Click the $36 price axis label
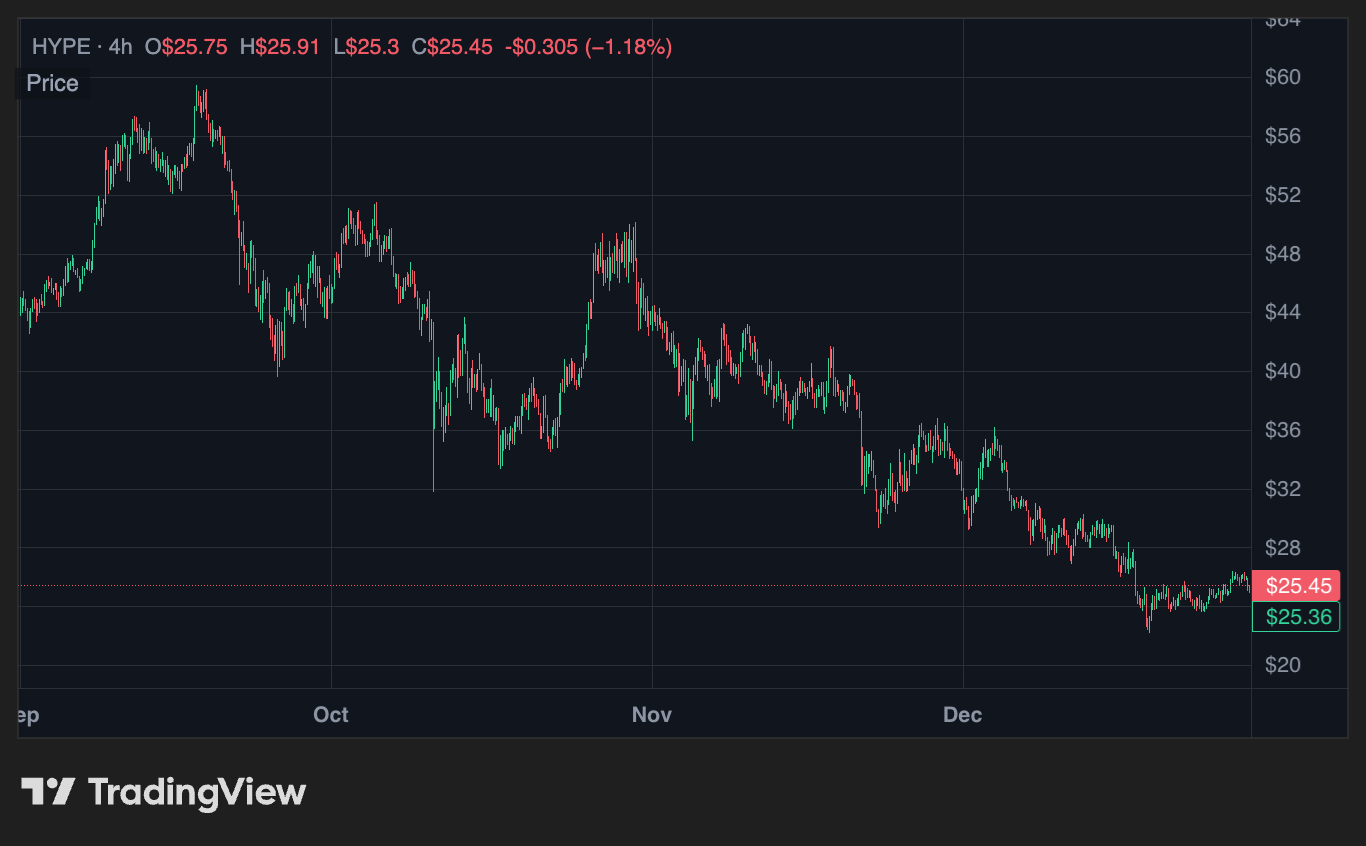The image size is (1366, 846). pos(1285,430)
